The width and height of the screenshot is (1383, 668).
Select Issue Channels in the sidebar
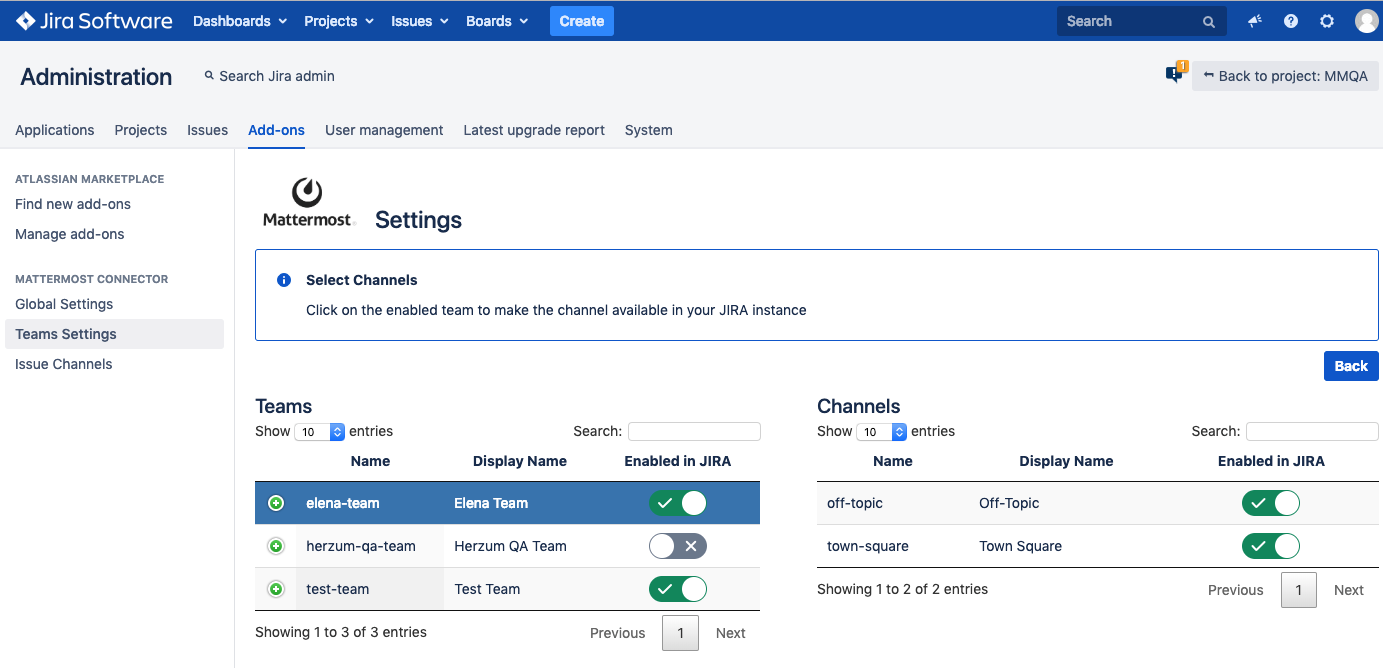tap(64, 364)
